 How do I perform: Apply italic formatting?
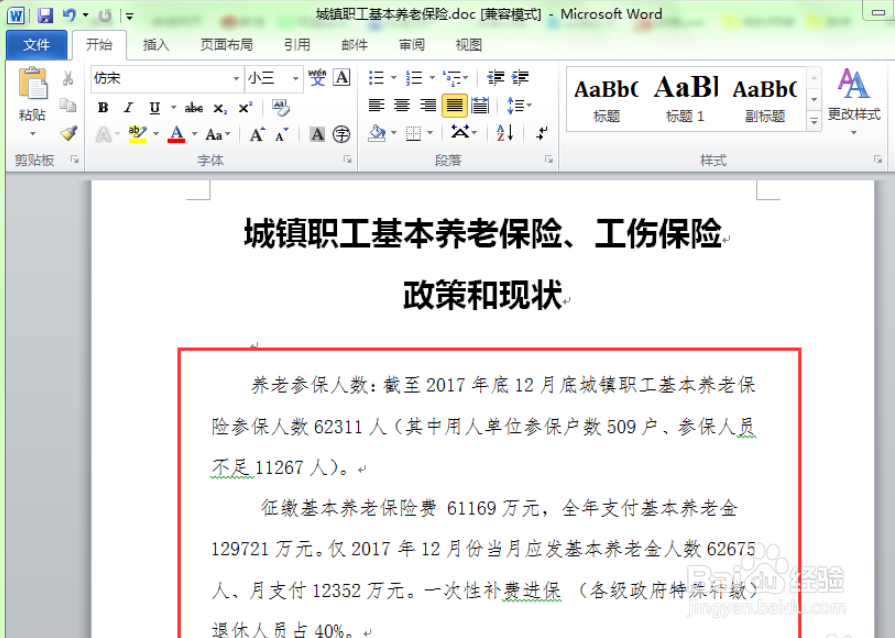(x=129, y=108)
